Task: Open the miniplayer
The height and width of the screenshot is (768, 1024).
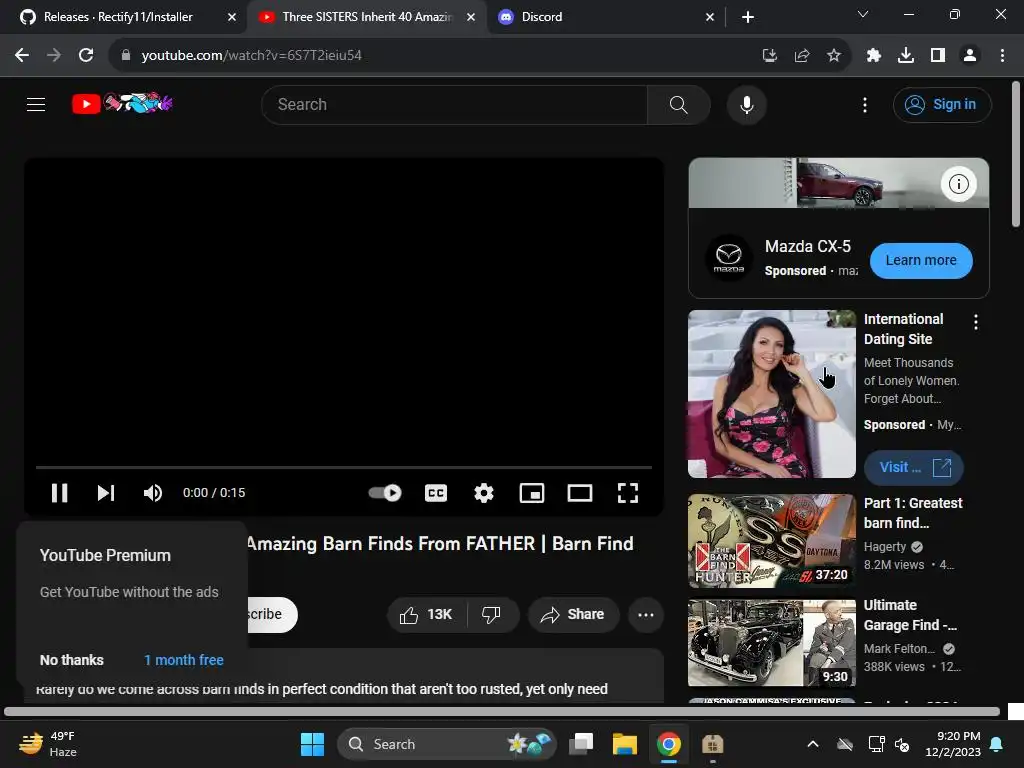Action: 532,493
